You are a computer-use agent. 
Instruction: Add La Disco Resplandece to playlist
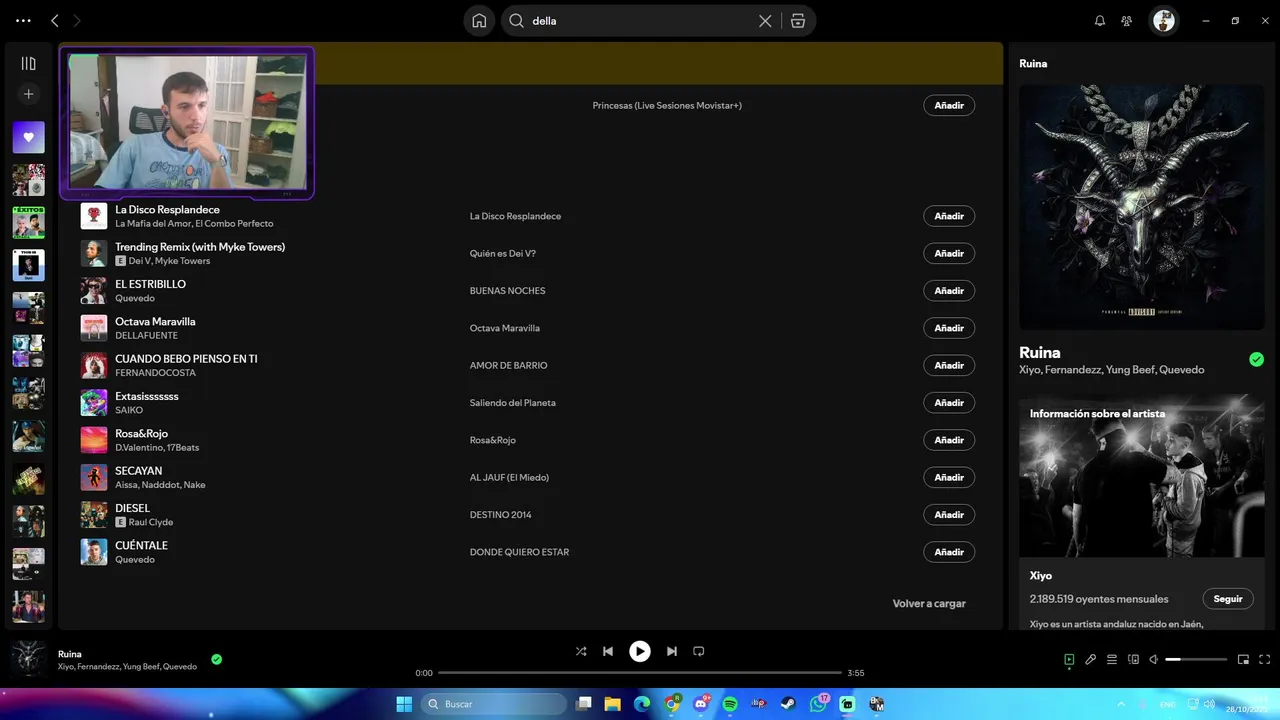[x=949, y=216]
